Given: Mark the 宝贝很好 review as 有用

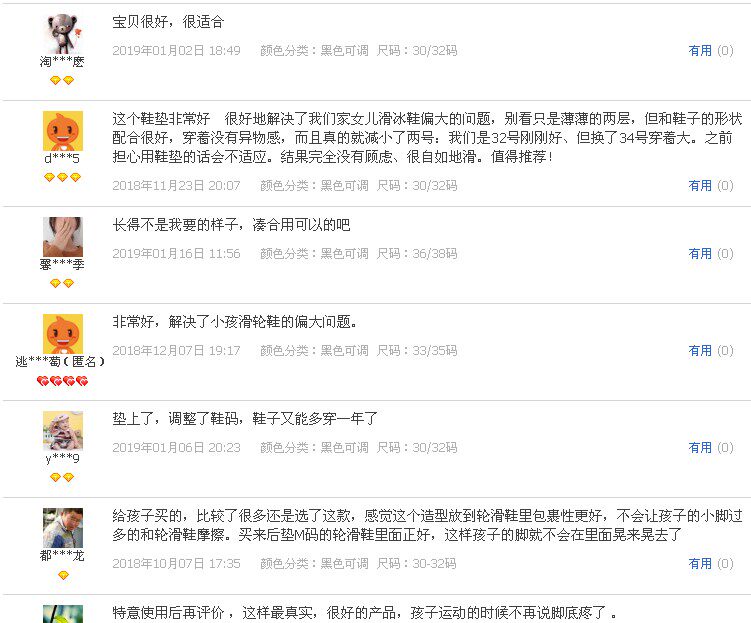Looking at the screenshot, I should tap(700, 50).
